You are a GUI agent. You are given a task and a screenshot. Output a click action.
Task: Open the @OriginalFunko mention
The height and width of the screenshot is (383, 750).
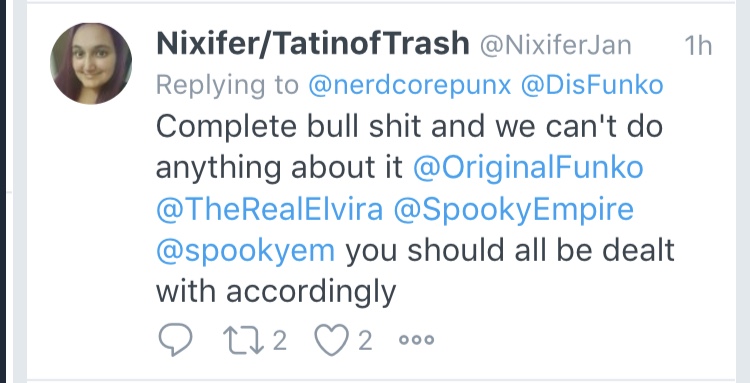[x=528, y=169]
